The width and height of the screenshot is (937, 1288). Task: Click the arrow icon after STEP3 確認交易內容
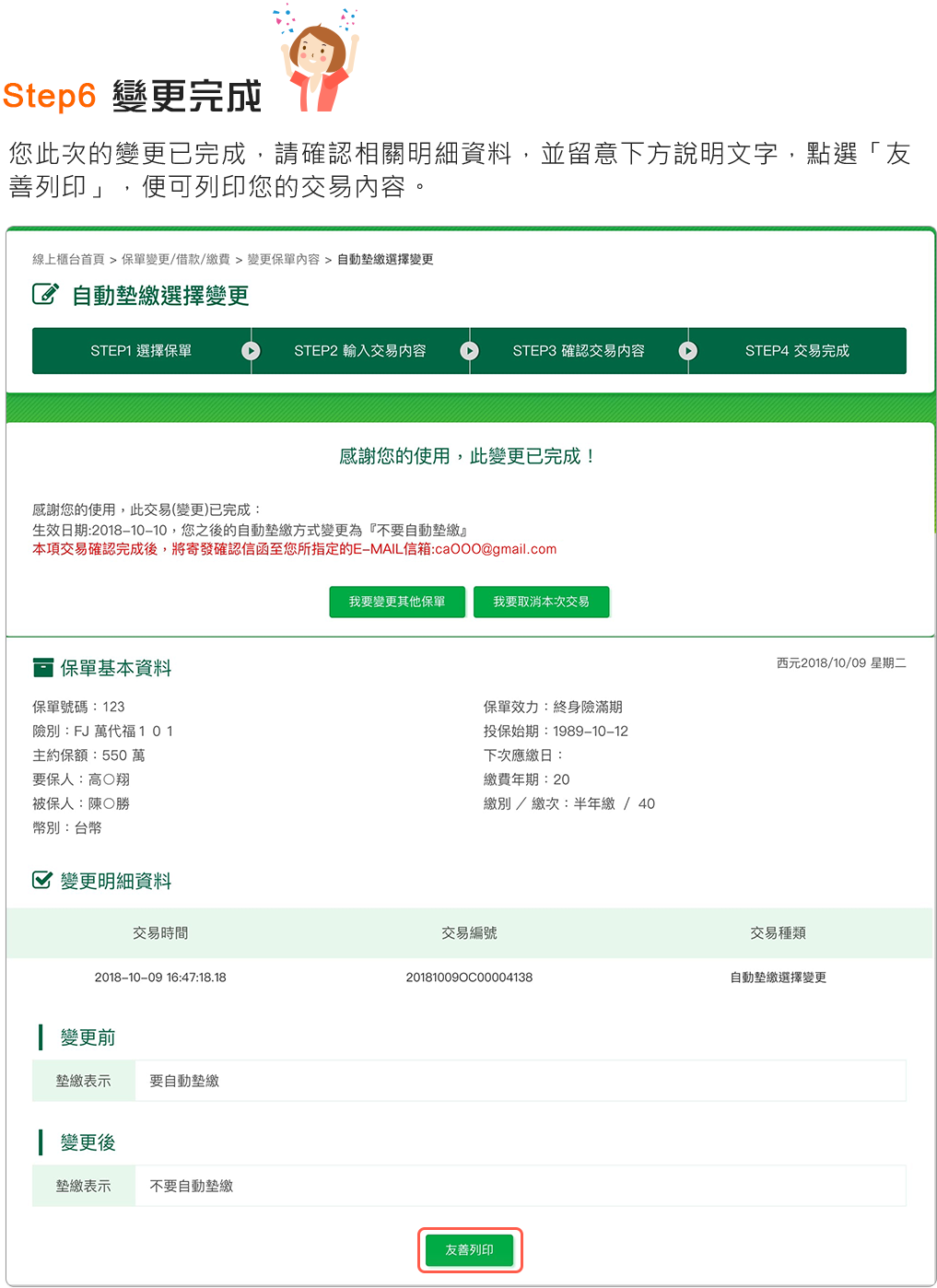coord(687,351)
